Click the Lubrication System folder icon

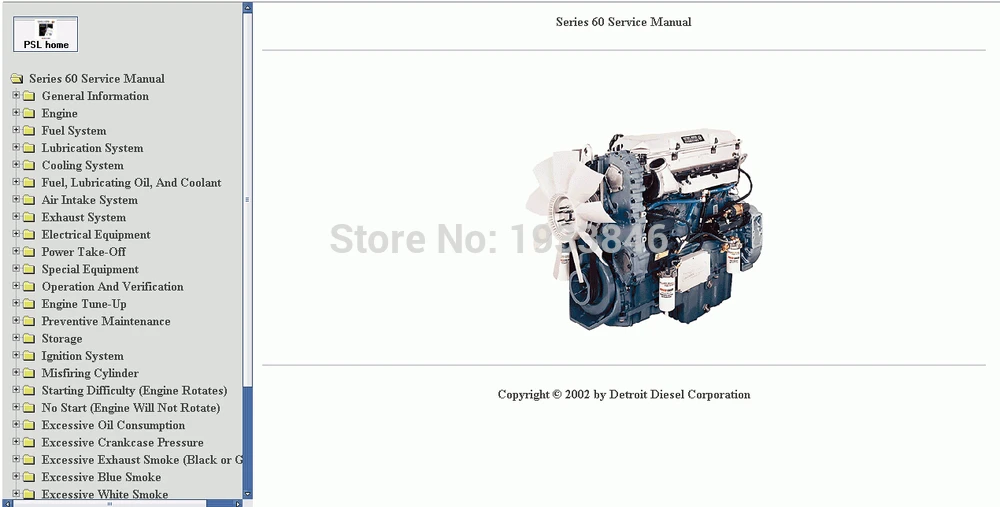click(29, 147)
